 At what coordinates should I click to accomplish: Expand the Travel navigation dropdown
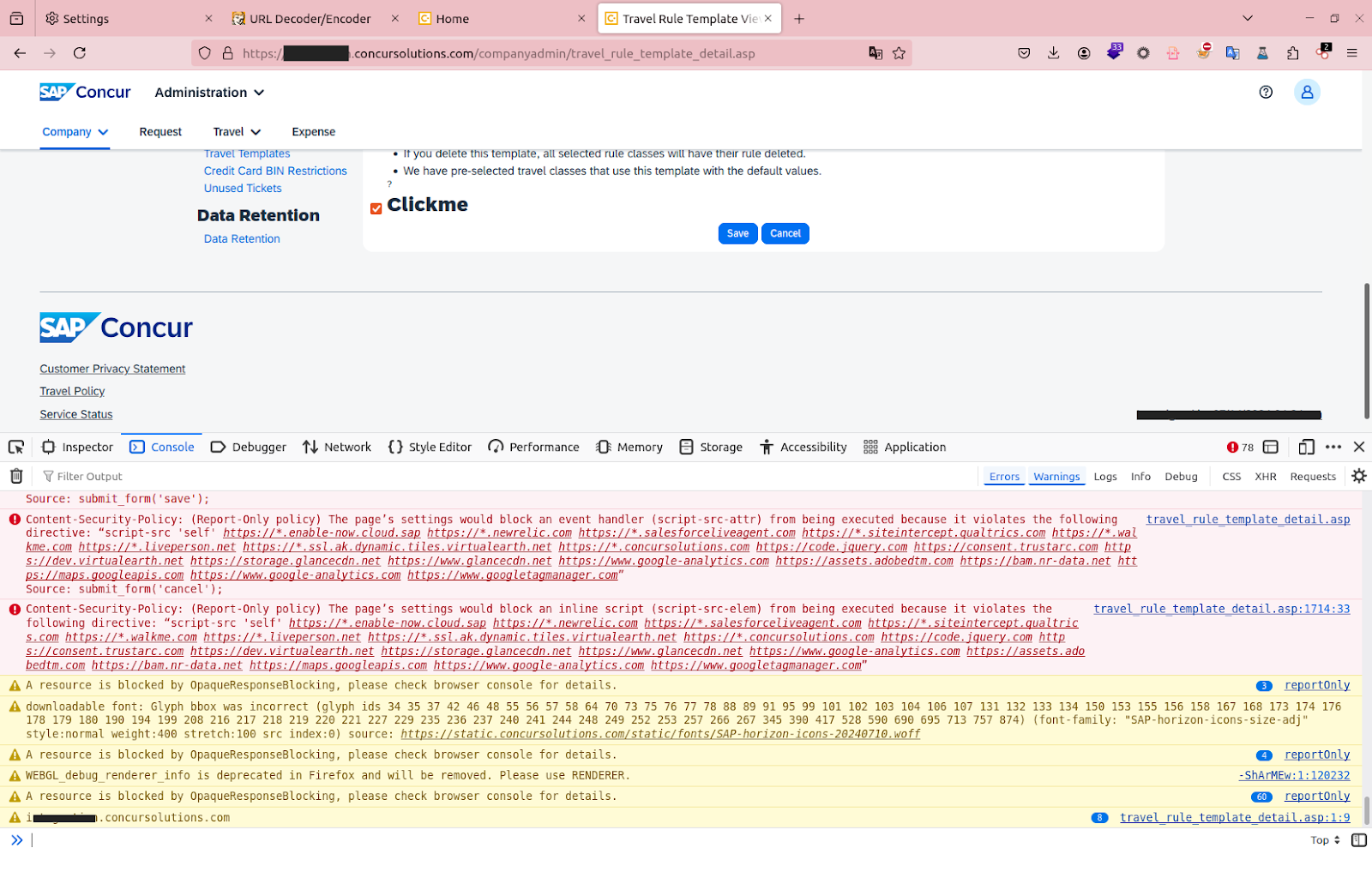[x=236, y=132]
